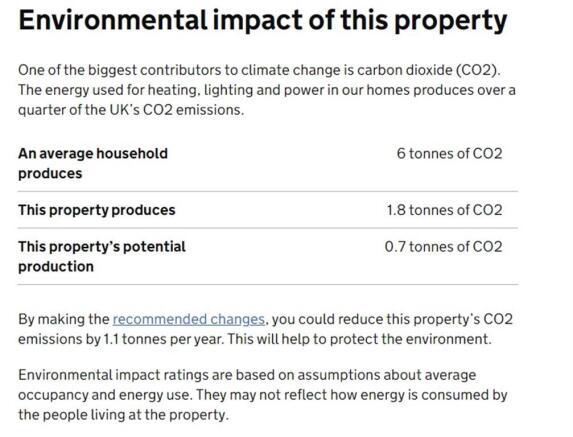This screenshot has width=573, height=437.
Task: Click the emissions by 1.1 tonnes per year text
Action: point(120,339)
